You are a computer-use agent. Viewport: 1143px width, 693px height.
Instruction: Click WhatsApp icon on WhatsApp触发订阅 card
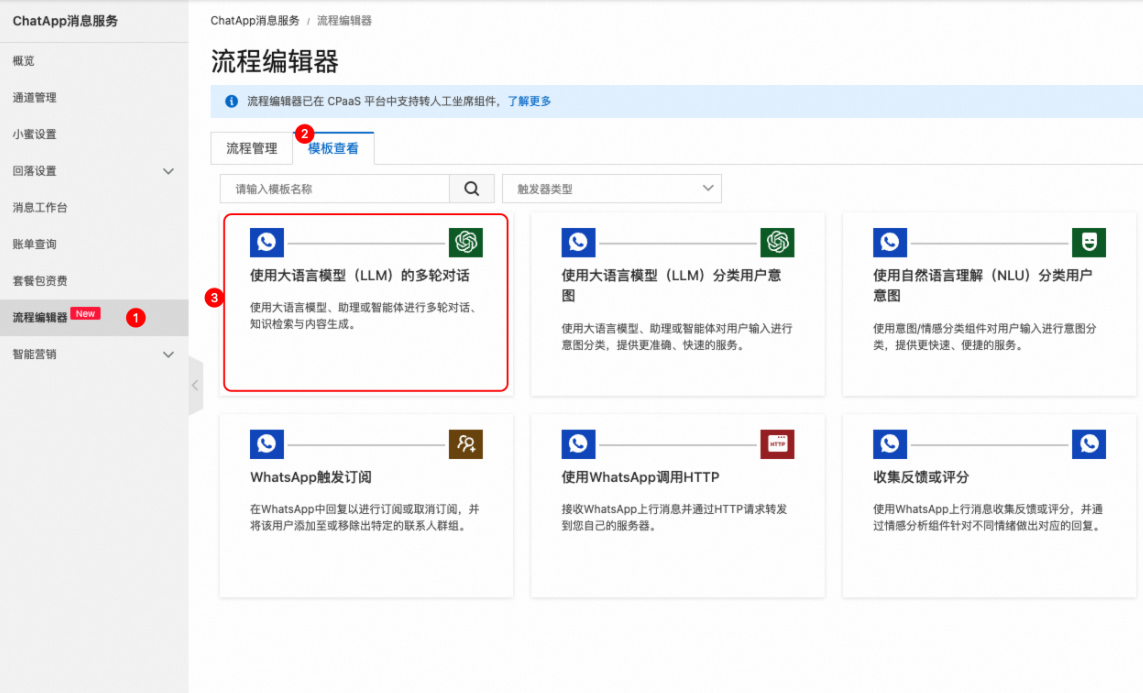(267, 444)
